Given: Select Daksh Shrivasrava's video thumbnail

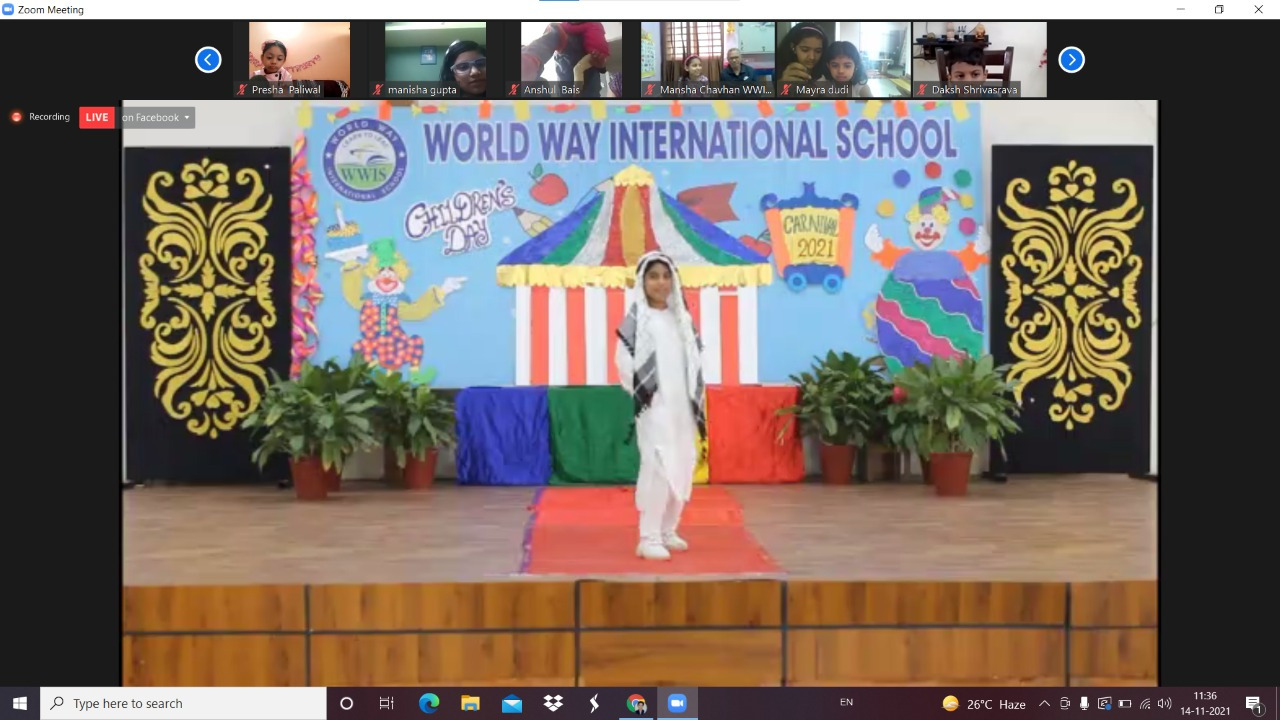Looking at the screenshot, I should click(x=979, y=60).
